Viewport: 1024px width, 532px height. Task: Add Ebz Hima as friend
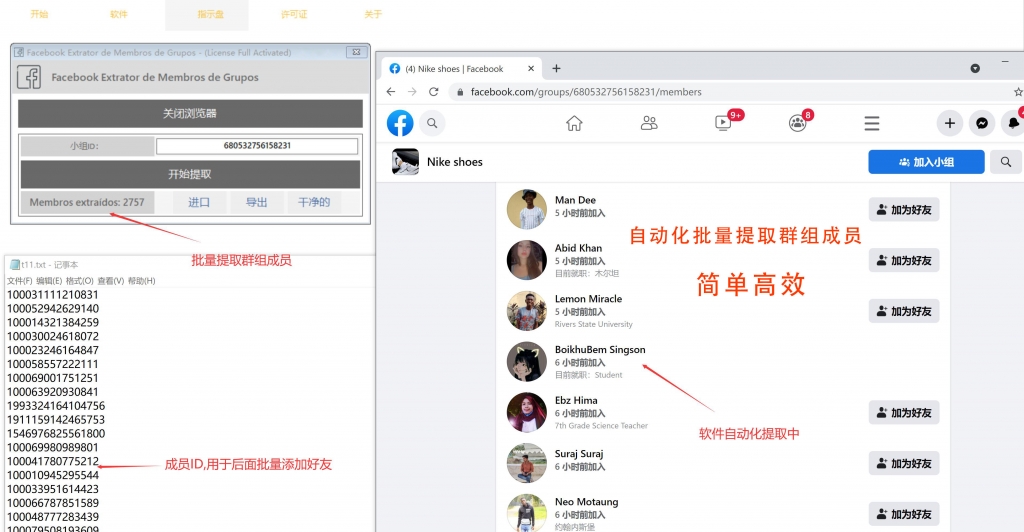point(904,413)
